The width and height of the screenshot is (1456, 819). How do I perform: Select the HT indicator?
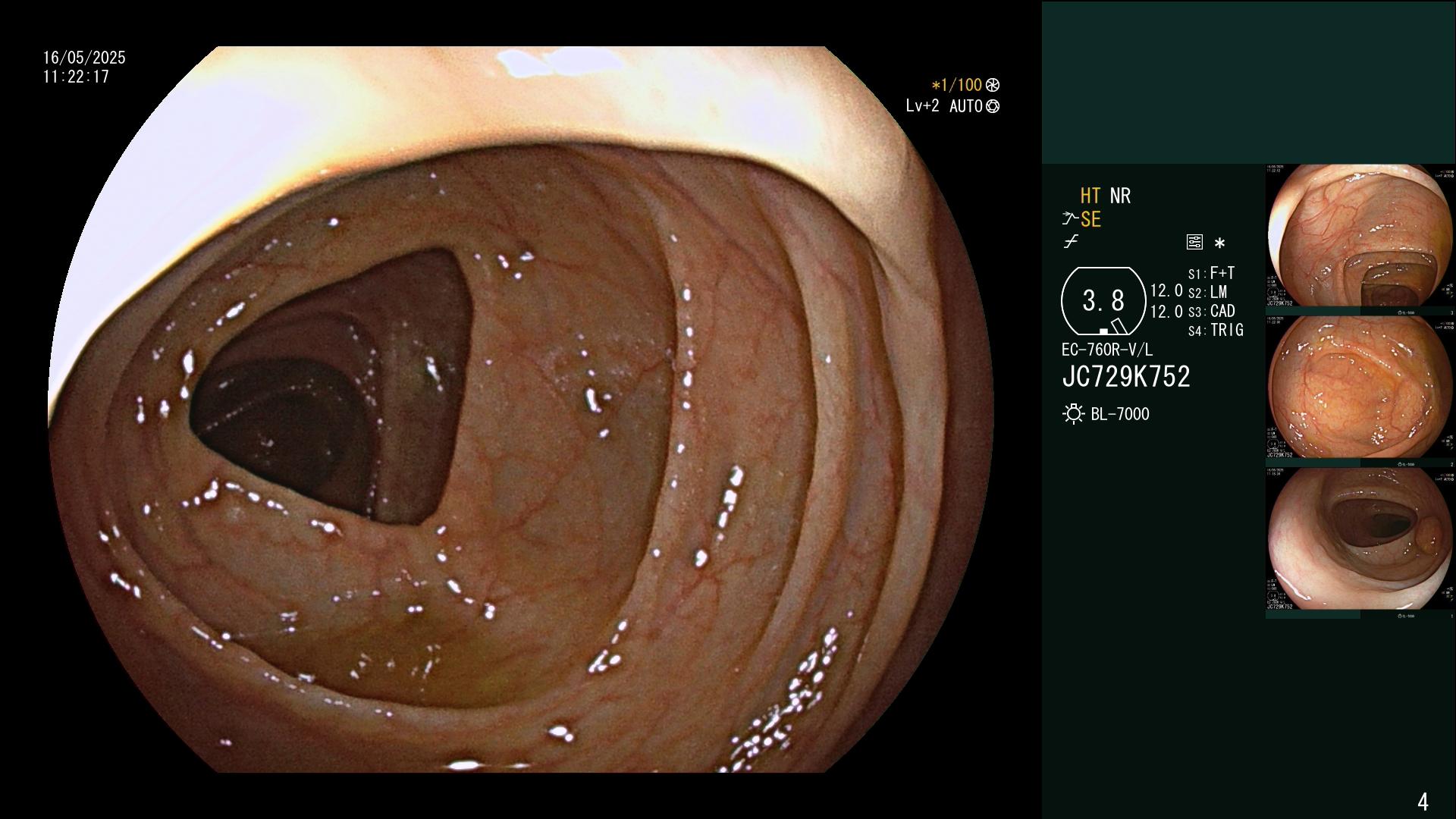1090,196
